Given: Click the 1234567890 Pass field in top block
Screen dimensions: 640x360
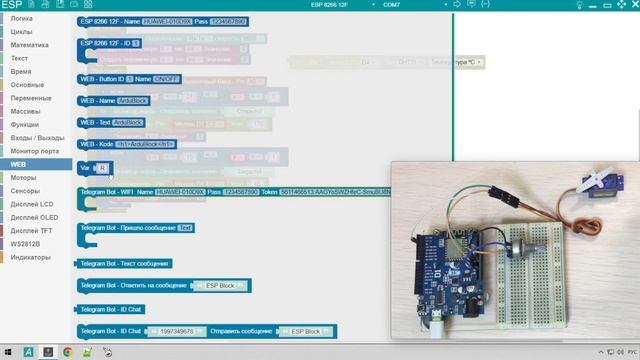Looking at the screenshot, I should point(228,21).
